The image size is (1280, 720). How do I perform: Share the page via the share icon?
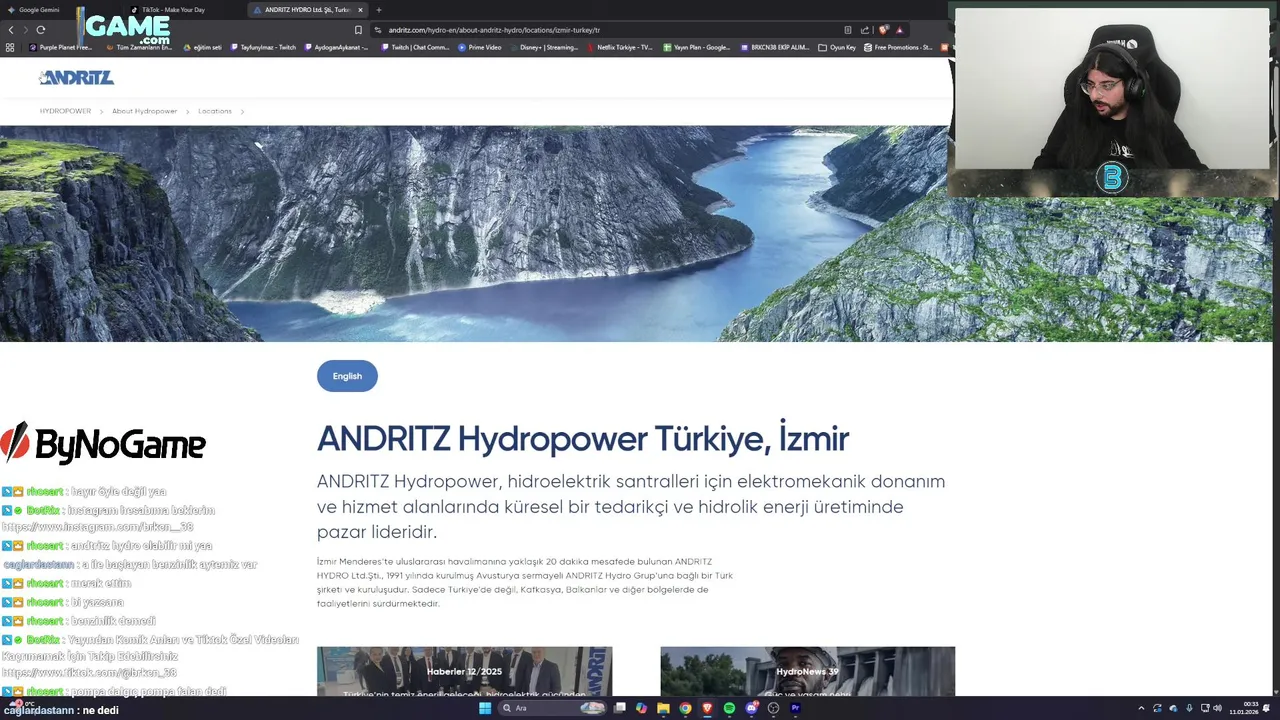865,30
